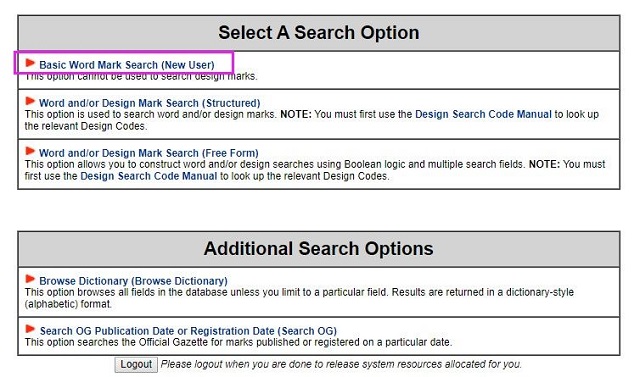The width and height of the screenshot is (640, 377).
Task: Open Search OG Publication Date or Registration Date
Action: (x=188, y=331)
